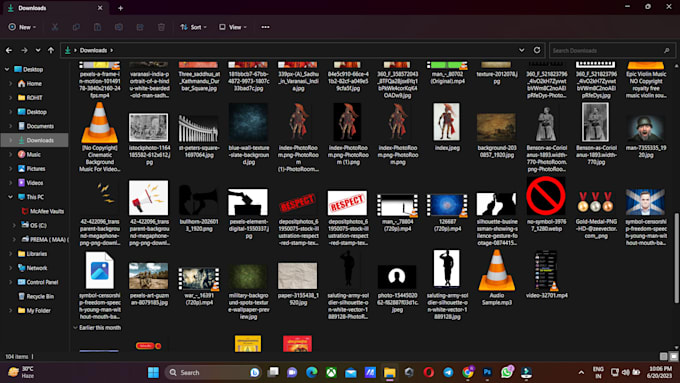
Task: Open recent locations dropdown arrow
Action: click(38, 50)
